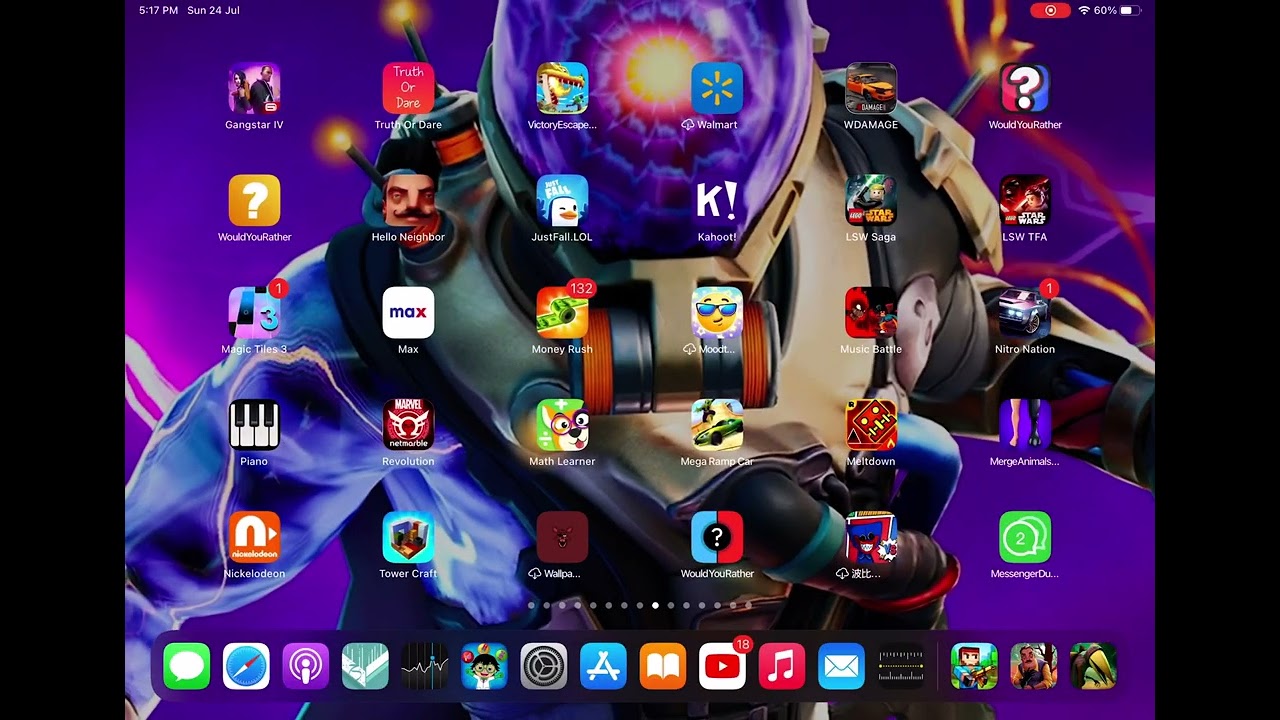Screen dimensions: 1280x720
Task: Open the Measure app in the dock
Action: tap(901, 666)
